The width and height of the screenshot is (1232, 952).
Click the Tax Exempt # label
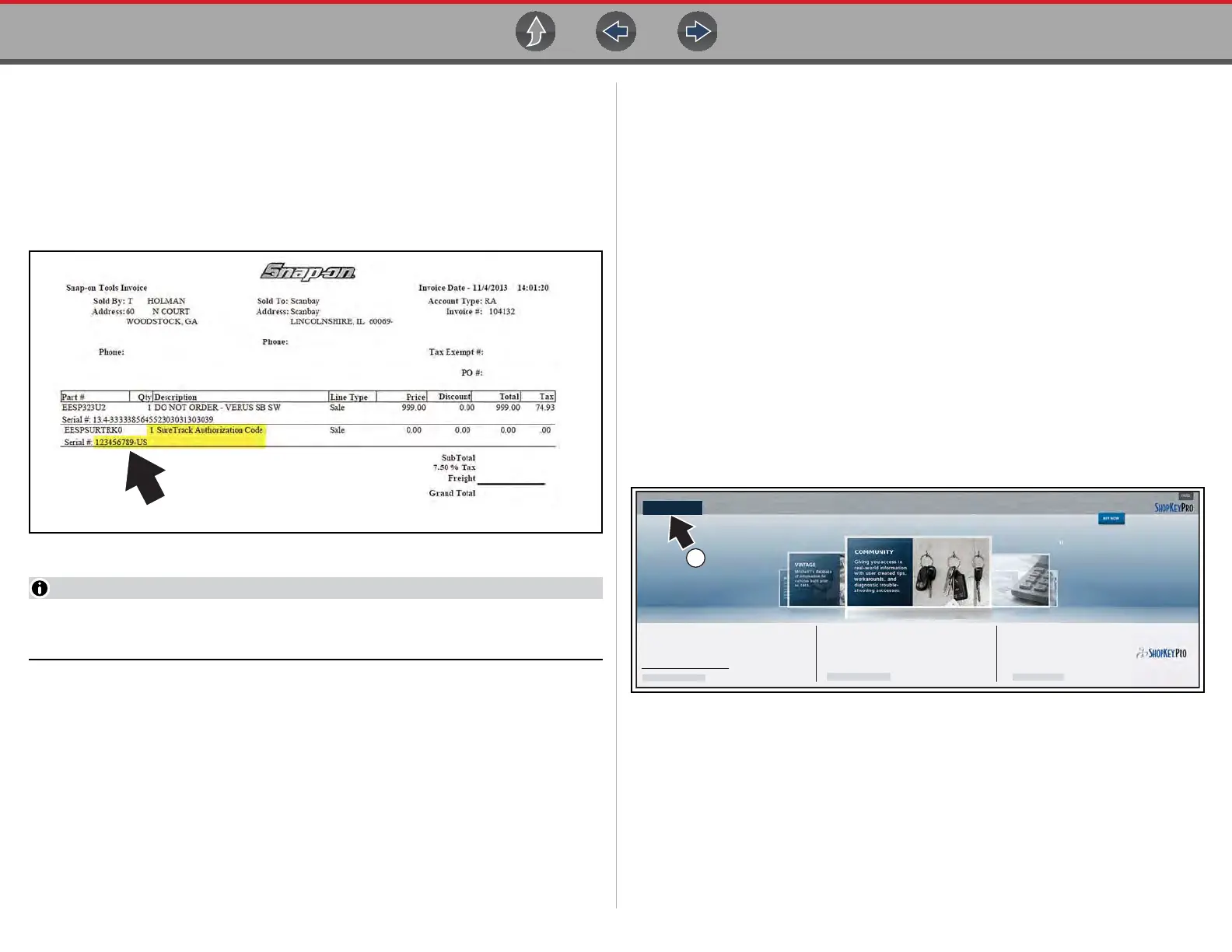pyautogui.click(x=456, y=352)
